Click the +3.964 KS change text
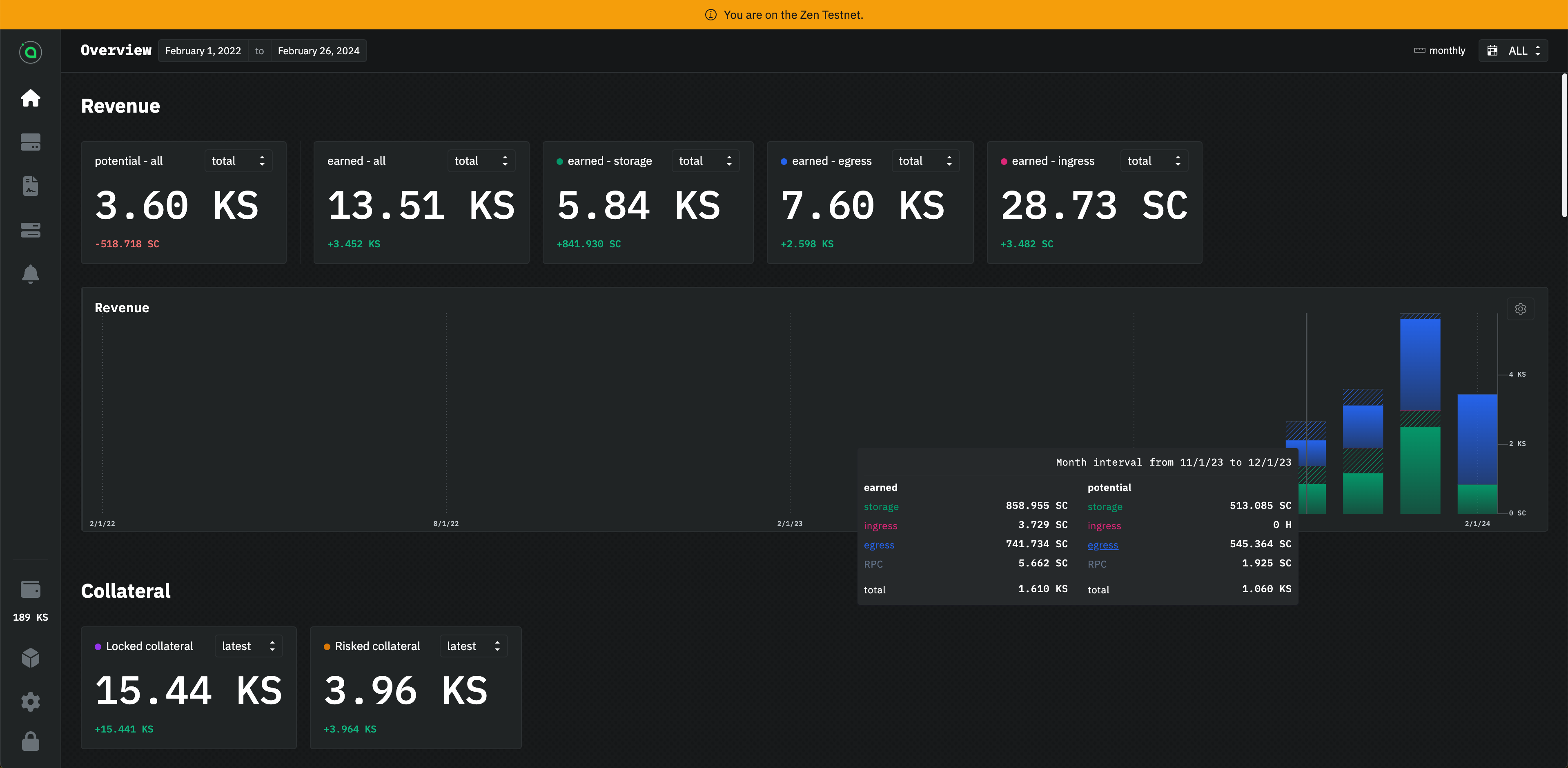1568x768 pixels. [350, 729]
